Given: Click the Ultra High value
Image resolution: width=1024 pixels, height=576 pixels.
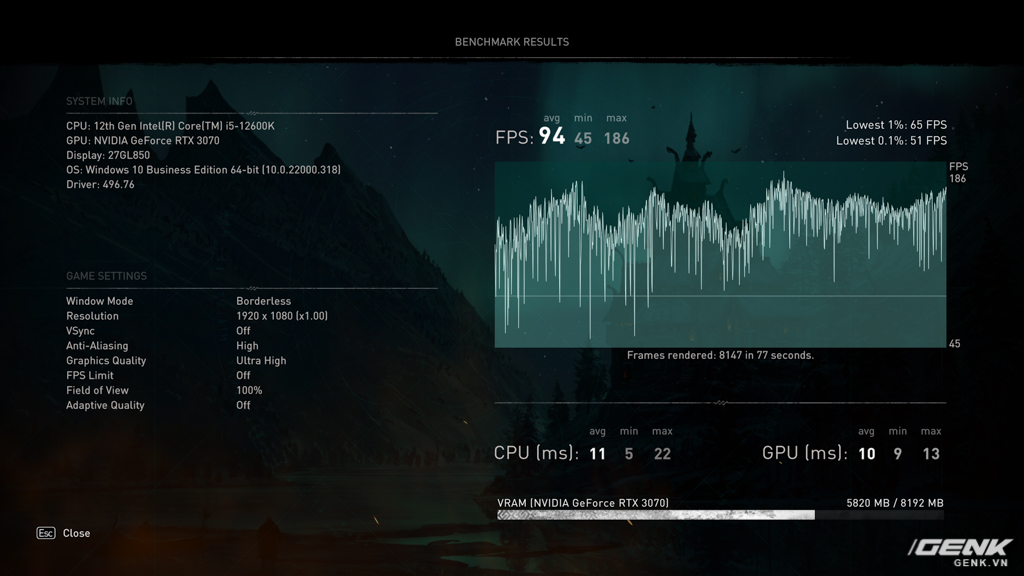Looking at the screenshot, I should [x=261, y=360].
